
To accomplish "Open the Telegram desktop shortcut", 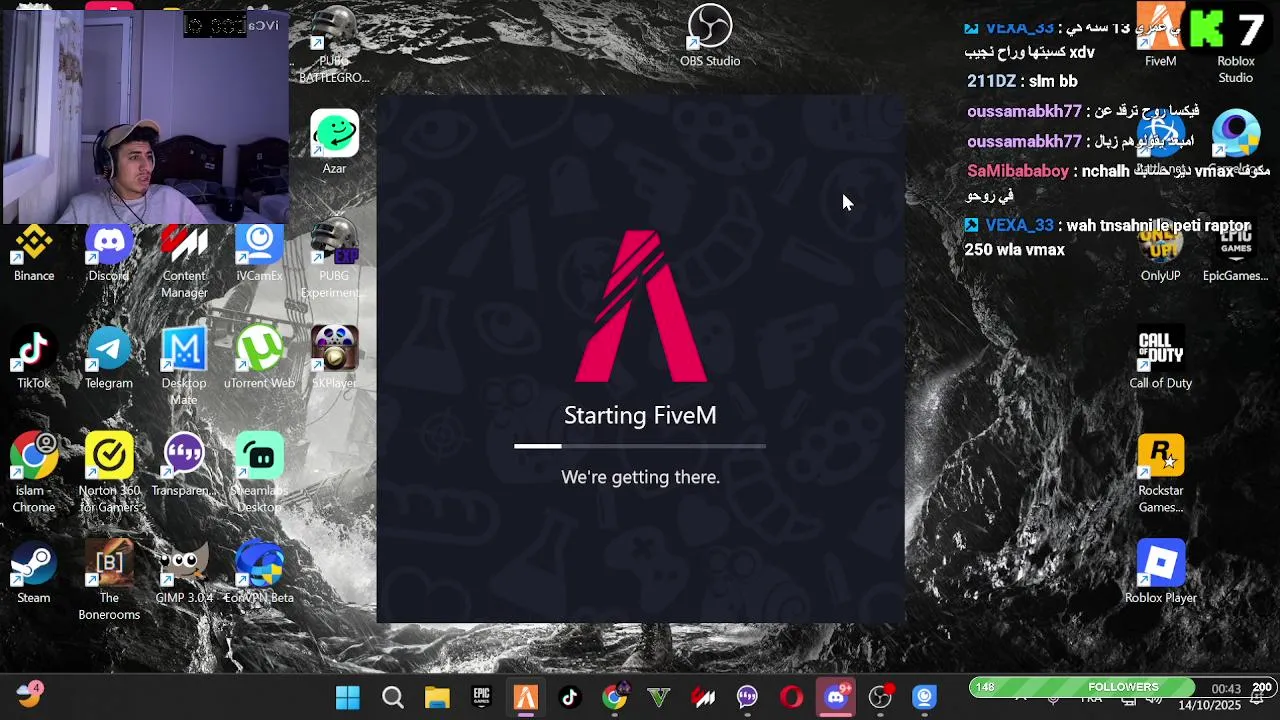I will [x=109, y=360].
